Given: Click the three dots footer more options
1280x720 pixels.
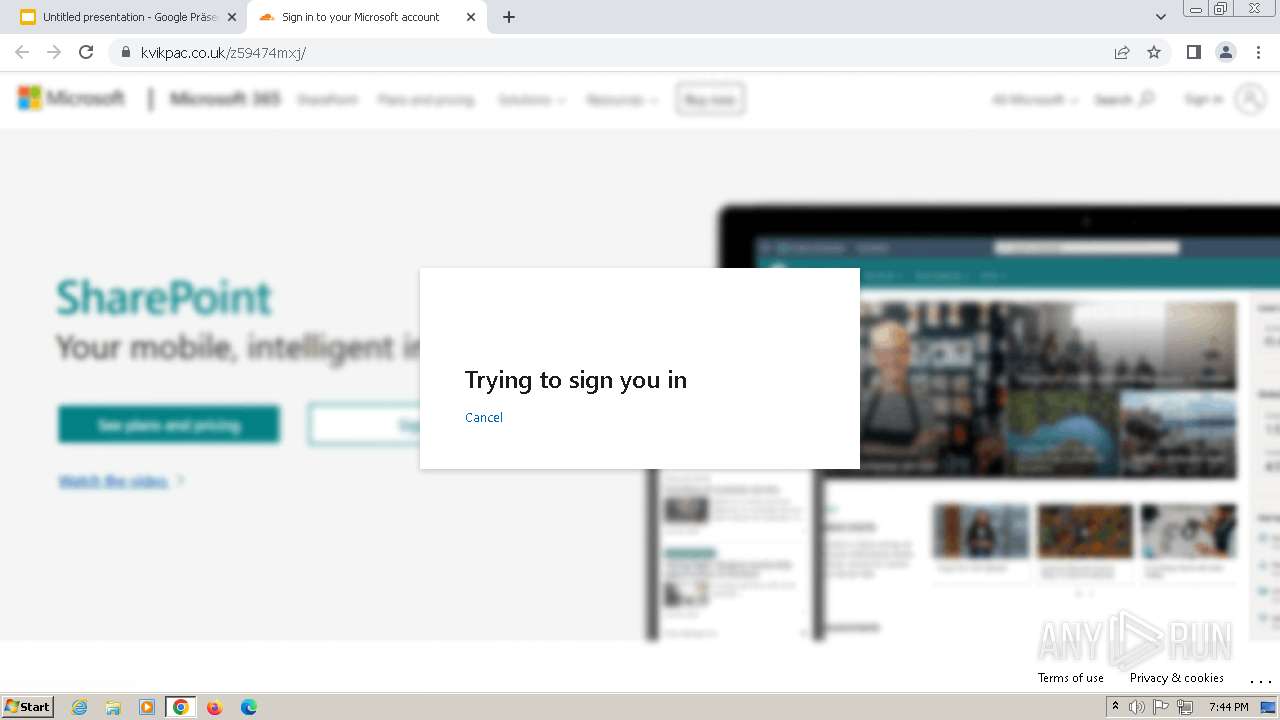Looking at the screenshot, I should [x=1260, y=680].
